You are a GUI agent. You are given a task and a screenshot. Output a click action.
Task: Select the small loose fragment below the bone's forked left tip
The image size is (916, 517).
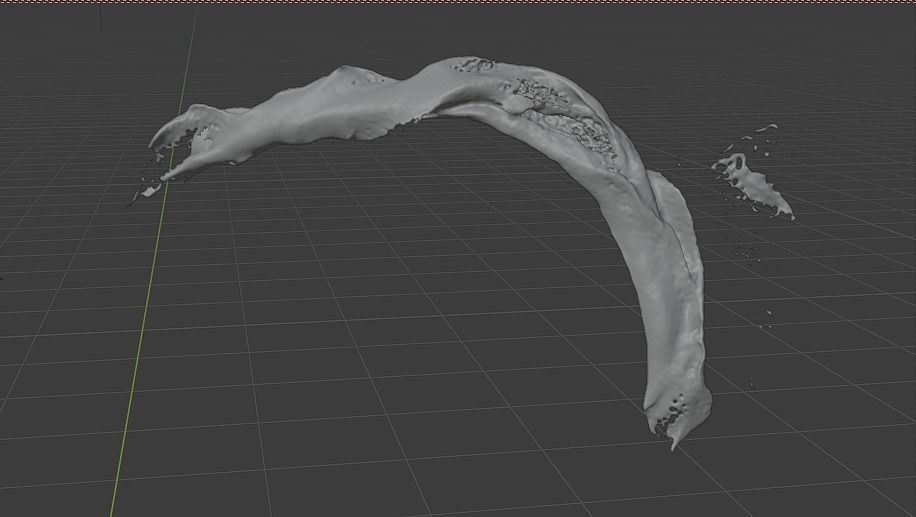(x=149, y=192)
